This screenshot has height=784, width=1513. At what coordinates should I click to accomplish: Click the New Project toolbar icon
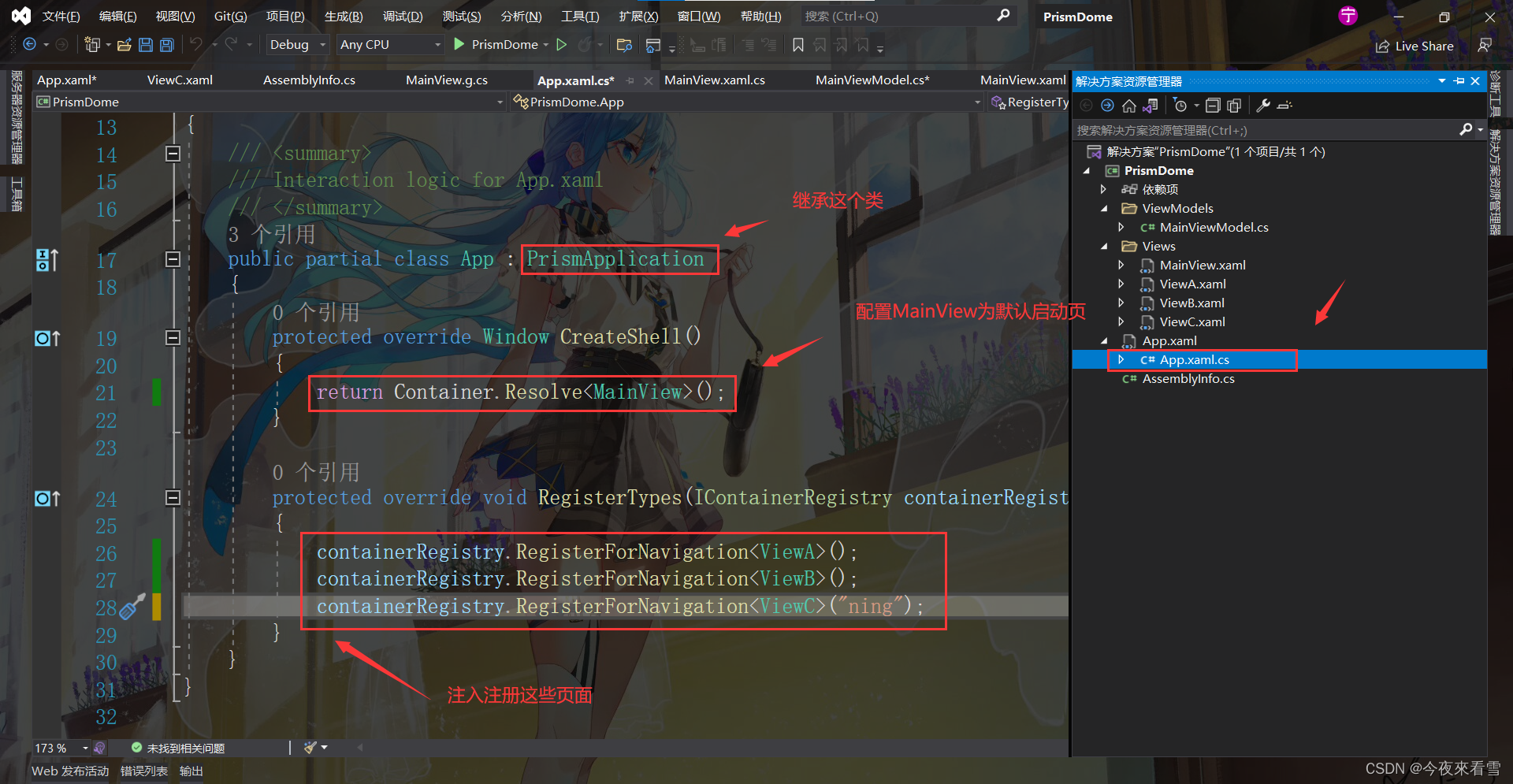coord(92,45)
